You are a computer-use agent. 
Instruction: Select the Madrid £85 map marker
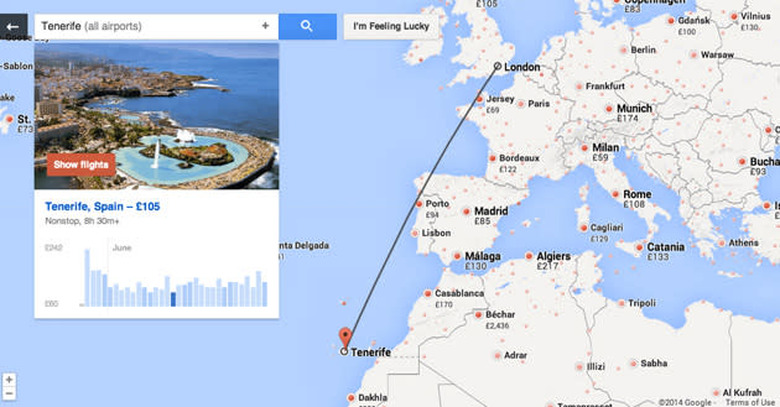[x=466, y=211]
